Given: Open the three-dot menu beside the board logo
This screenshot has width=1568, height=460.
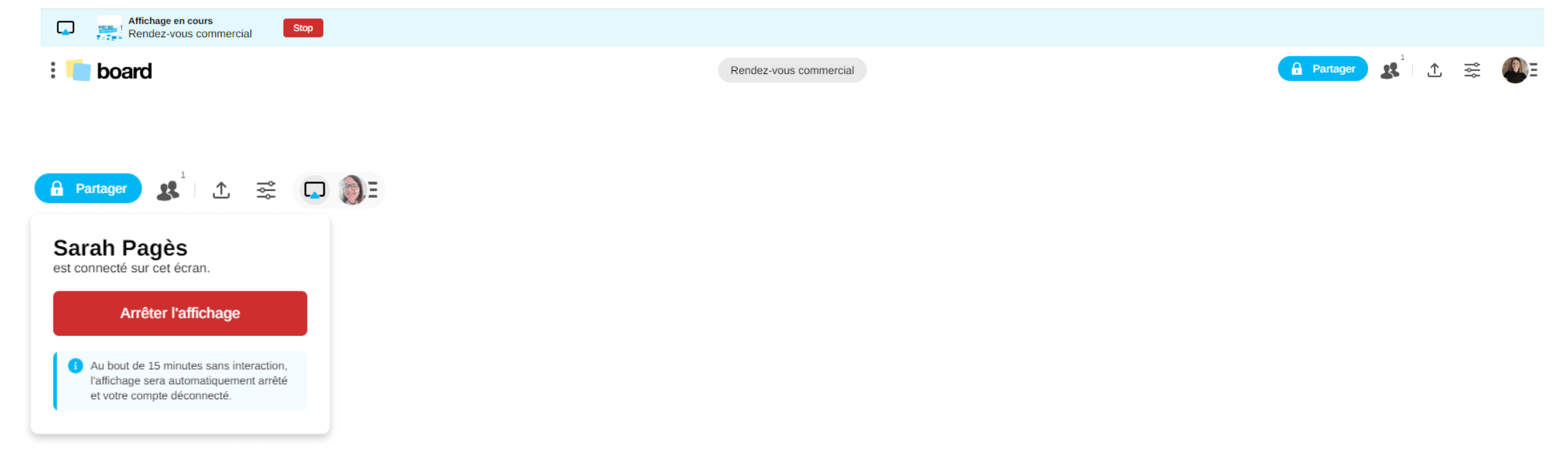Looking at the screenshot, I should [x=53, y=71].
